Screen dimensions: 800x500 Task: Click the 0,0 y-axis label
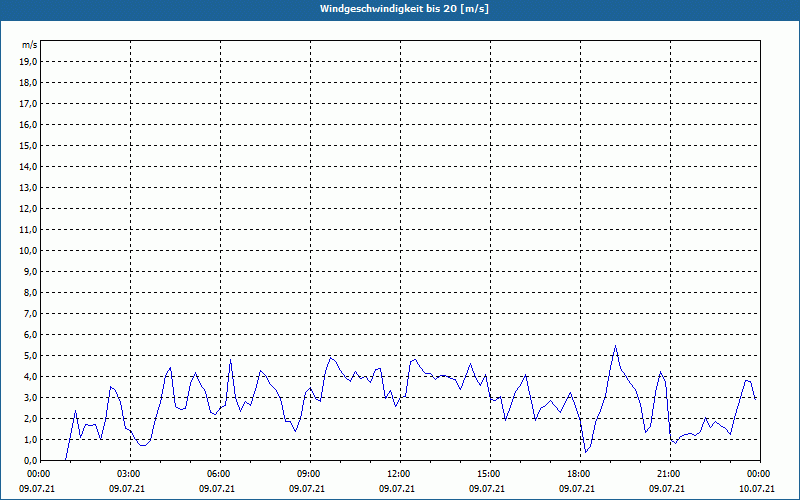pyautogui.click(x=31, y=461)
